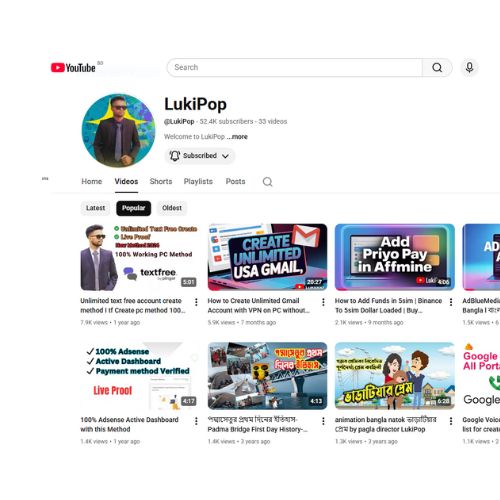Image resolution: width=500 pixels, height=500 pixels.
Task: Open the Create Unlimited USA Gmail thumbnail
Action: (x=267, y=257)
